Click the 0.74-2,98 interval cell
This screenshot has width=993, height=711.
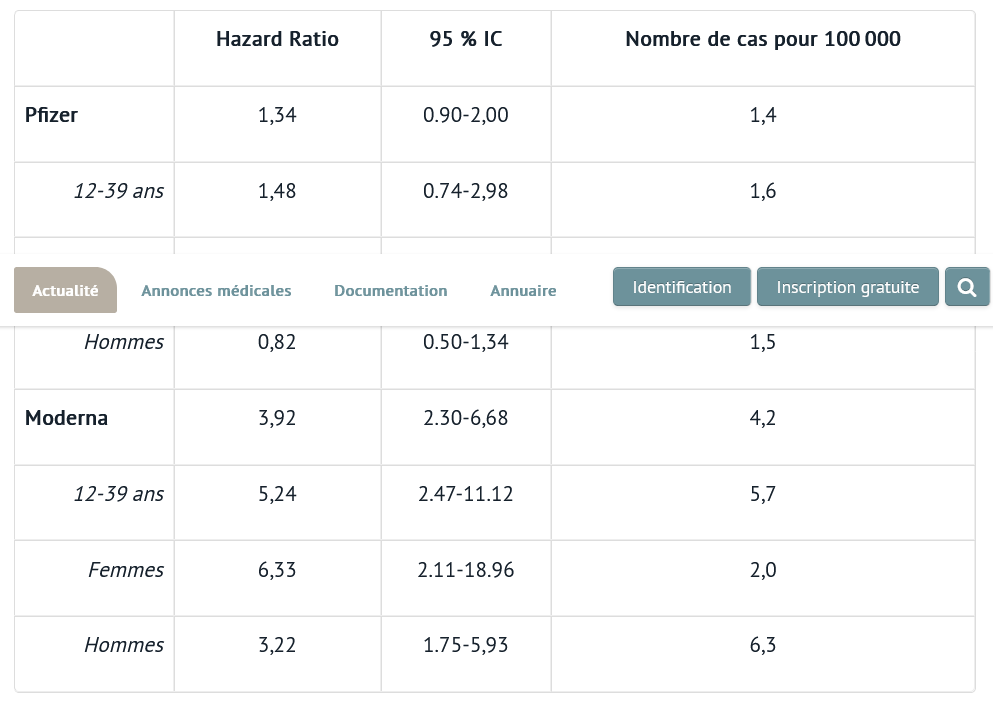tap(465, 191)
